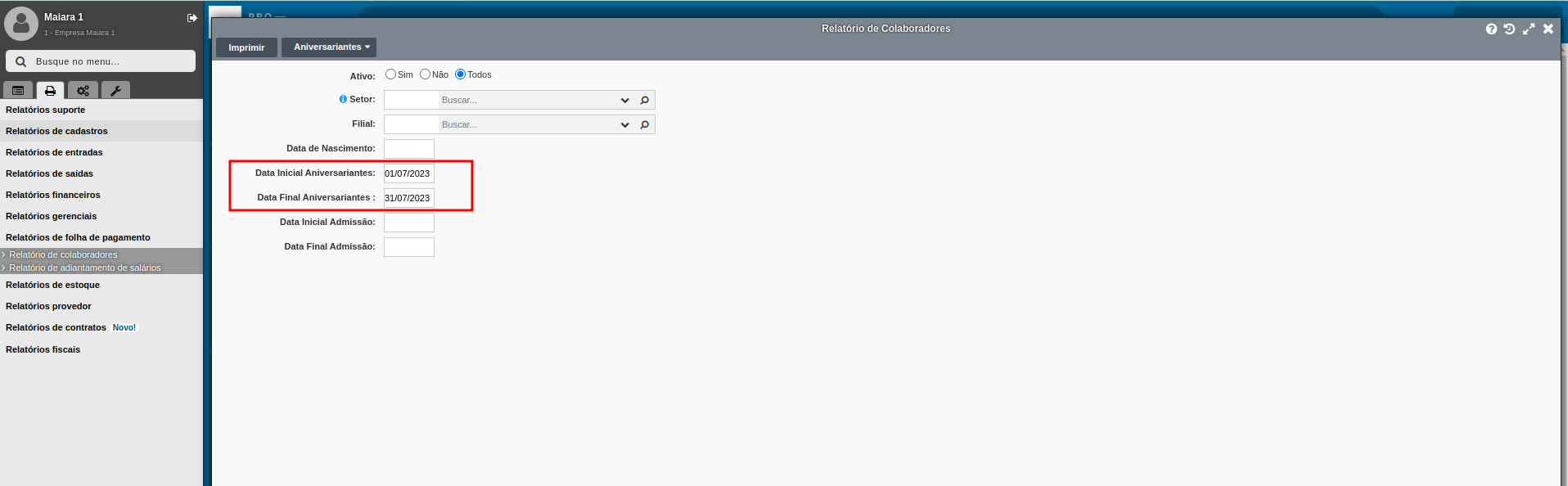Image resolution: width=1568 pixels, height=486 pixels.
Task: Click the Data de Nascimento field
Action: [x=409, y=149]
